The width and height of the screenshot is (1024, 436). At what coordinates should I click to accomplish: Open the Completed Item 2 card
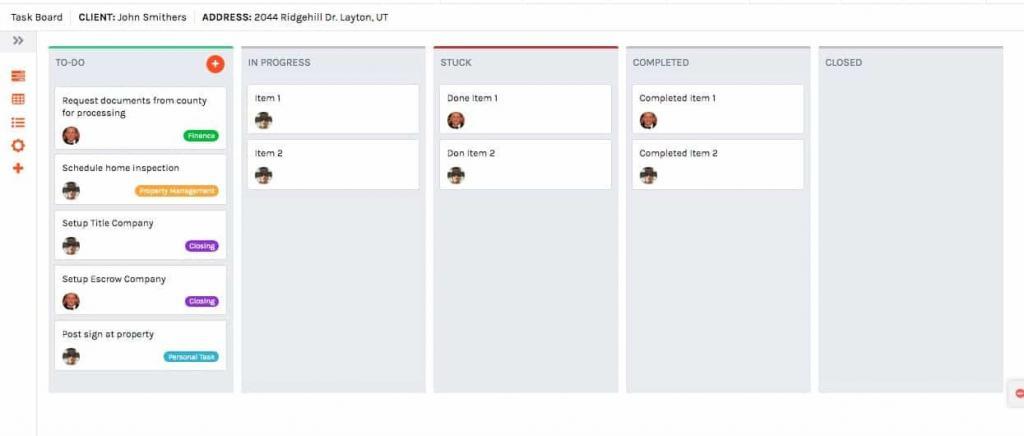coord(718,164)
